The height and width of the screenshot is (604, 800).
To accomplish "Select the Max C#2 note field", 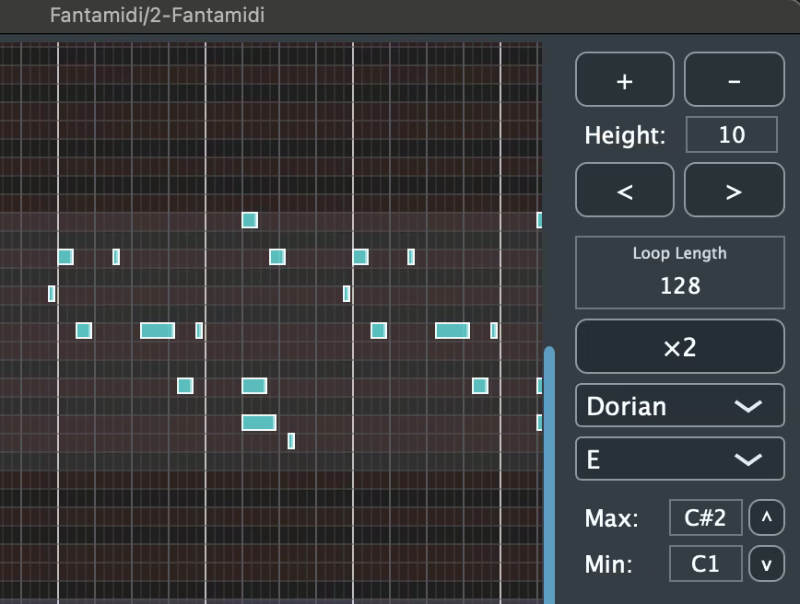I will coord(706,518).
